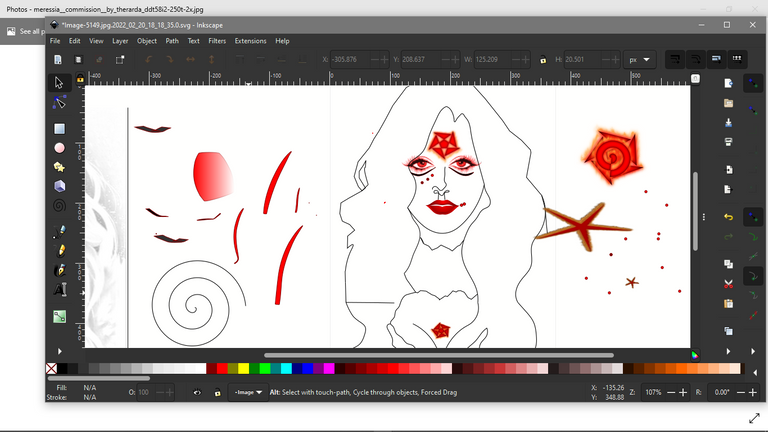Click Open document folder icon

pyautogui.click(x=728, y=103)
